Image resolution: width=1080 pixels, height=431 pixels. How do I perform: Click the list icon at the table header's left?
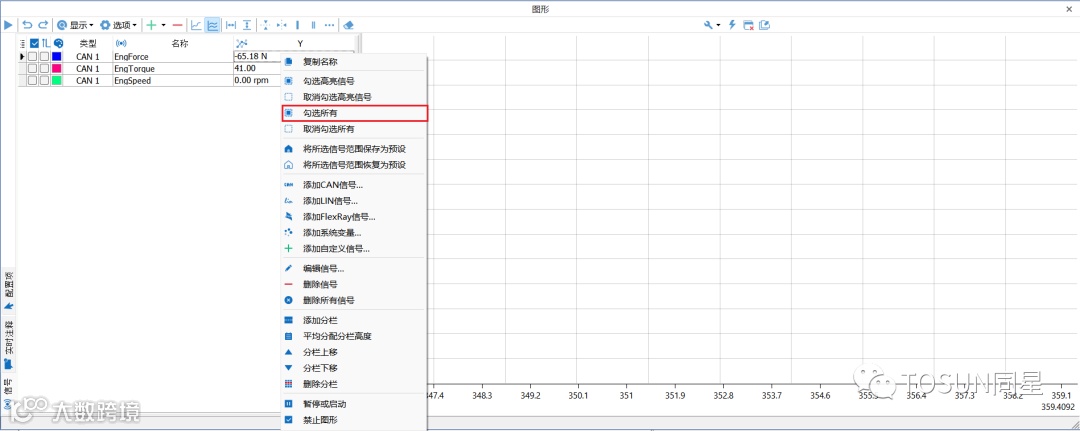pyautogui.click(x=22, y=43)
